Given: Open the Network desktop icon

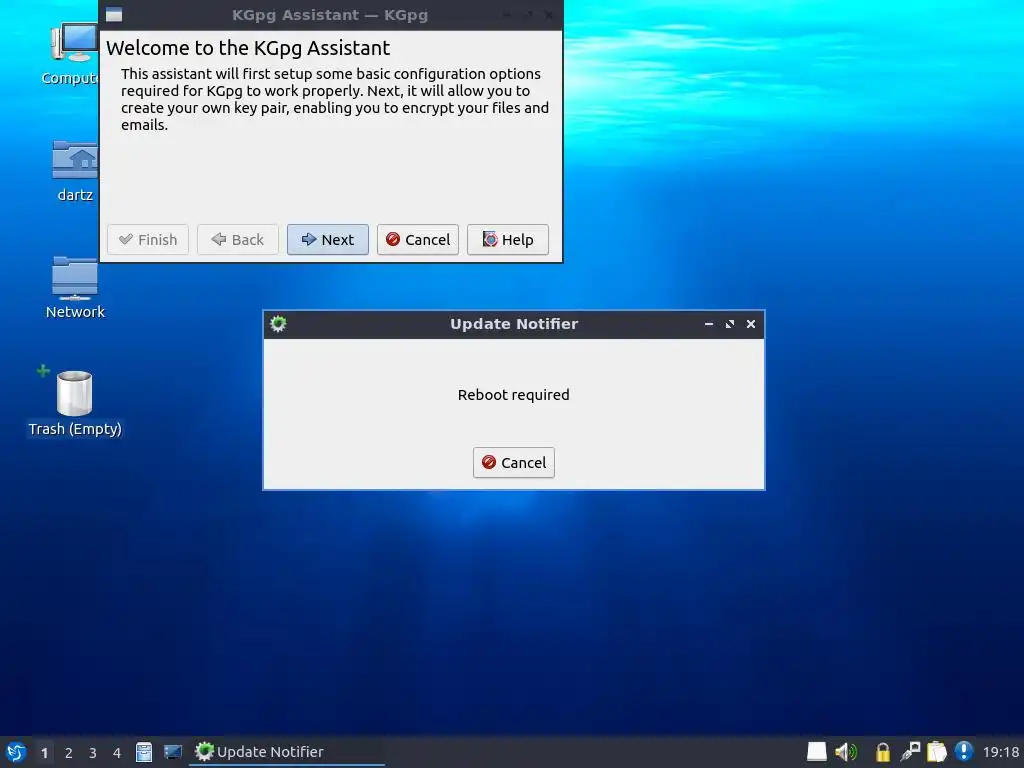Looking at the screenshot, I should point(75,288).
